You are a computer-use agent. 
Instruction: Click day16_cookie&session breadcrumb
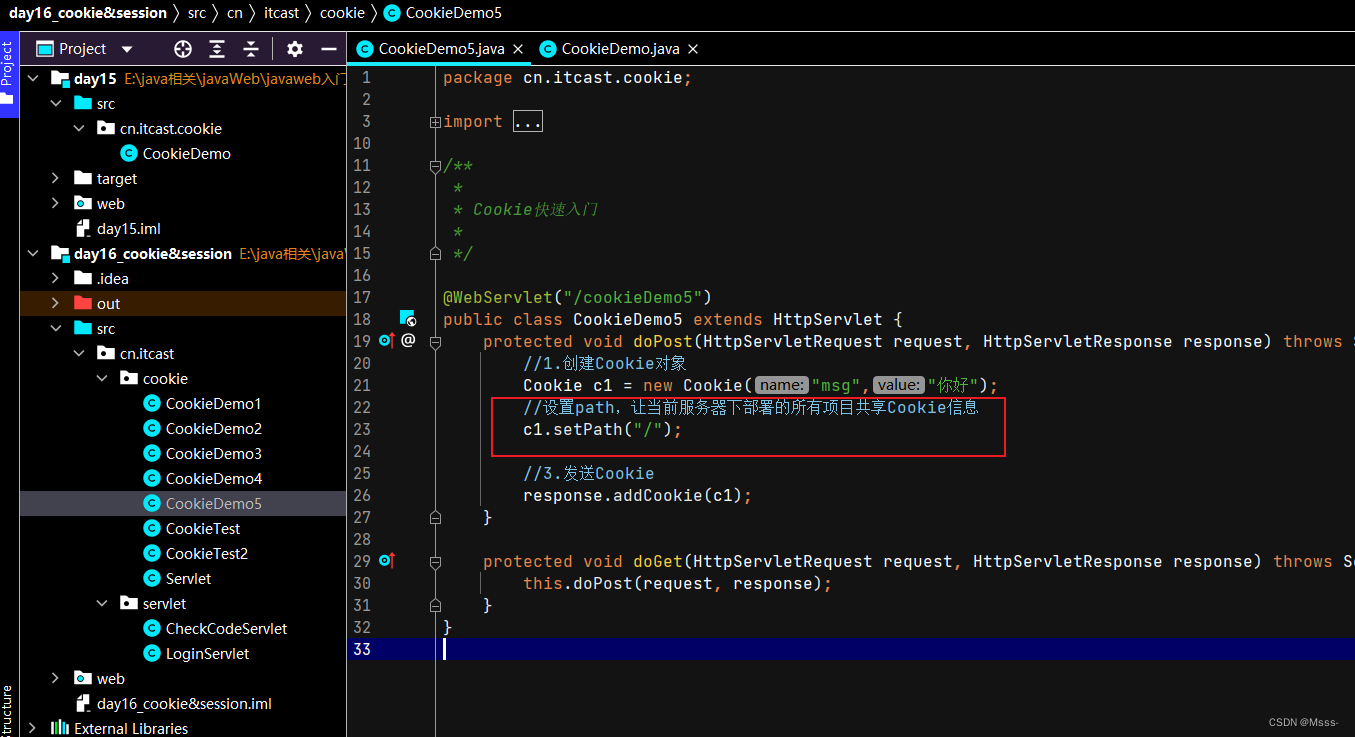click(88, 13)
